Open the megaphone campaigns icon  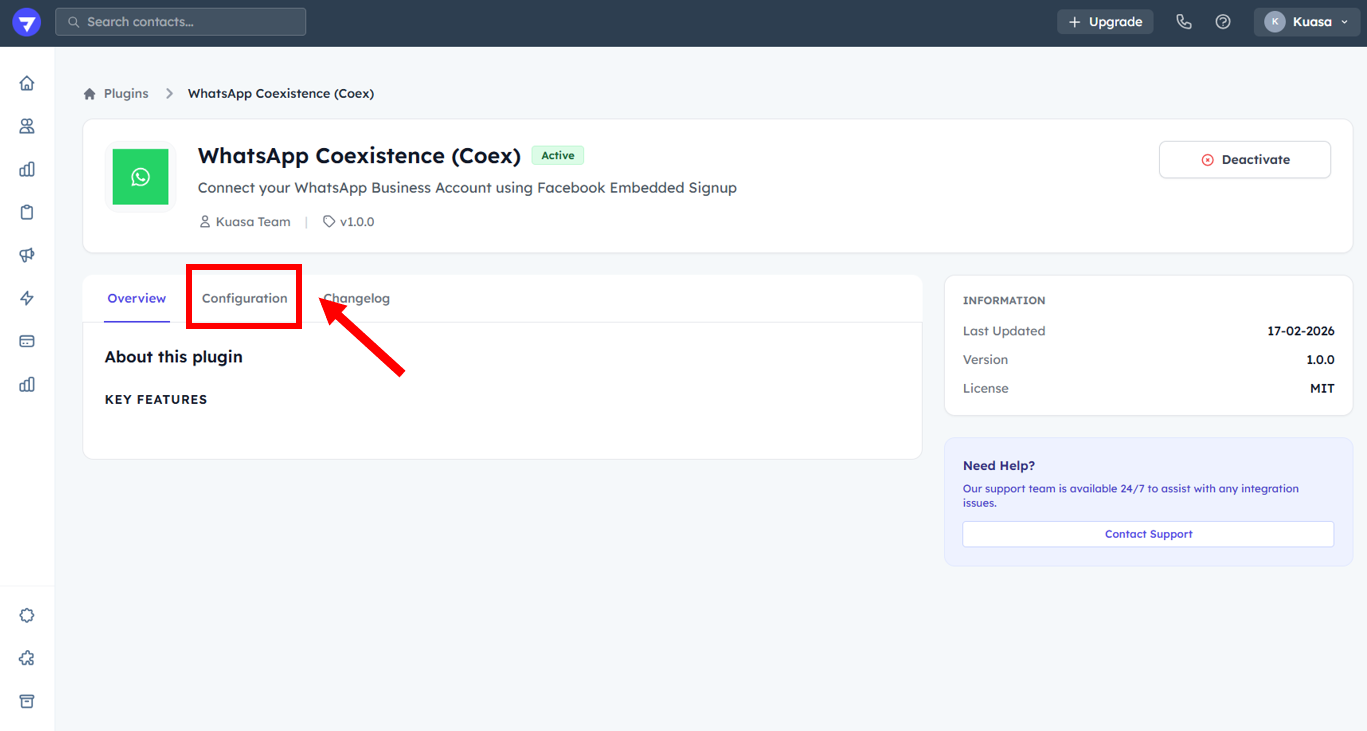pos(27,255)
